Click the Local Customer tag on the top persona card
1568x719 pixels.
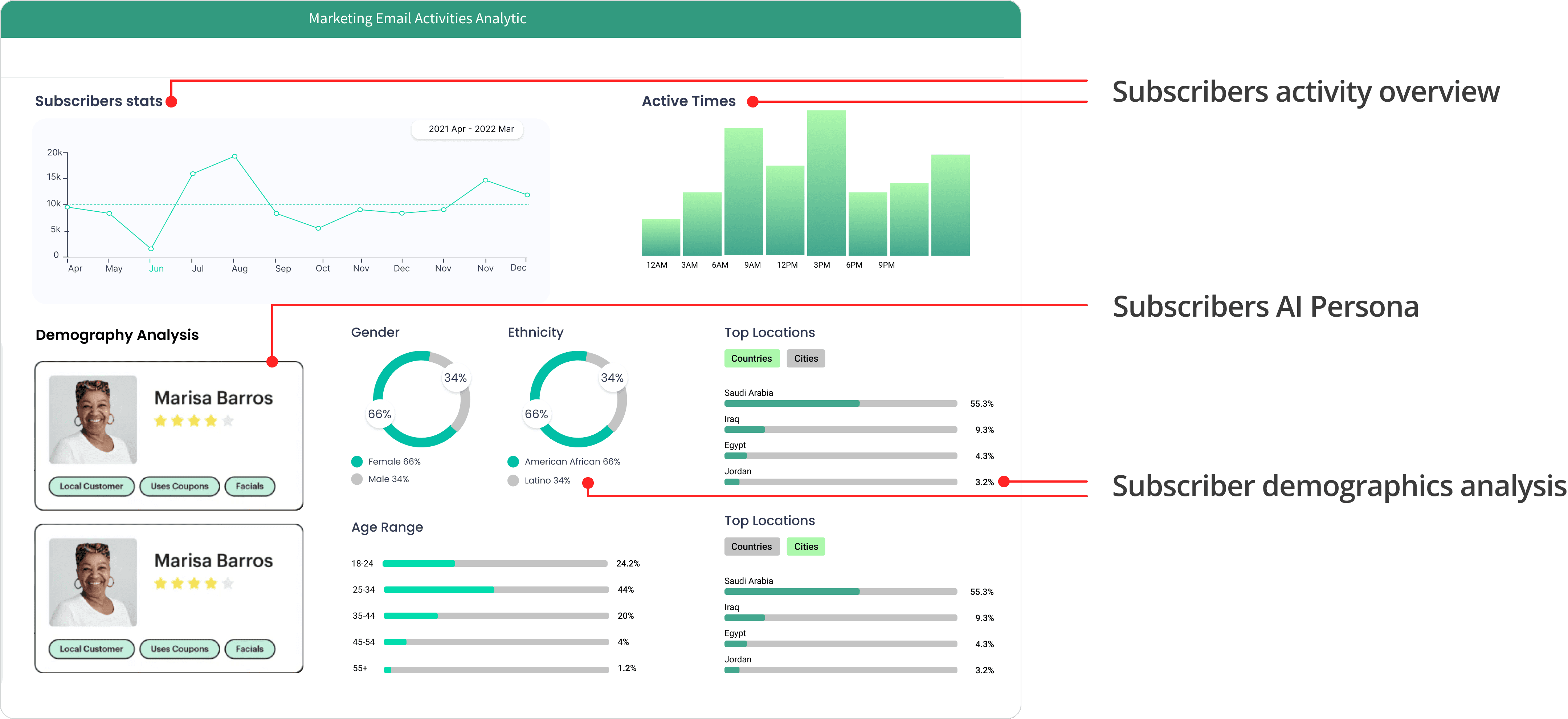pos(91,487)
